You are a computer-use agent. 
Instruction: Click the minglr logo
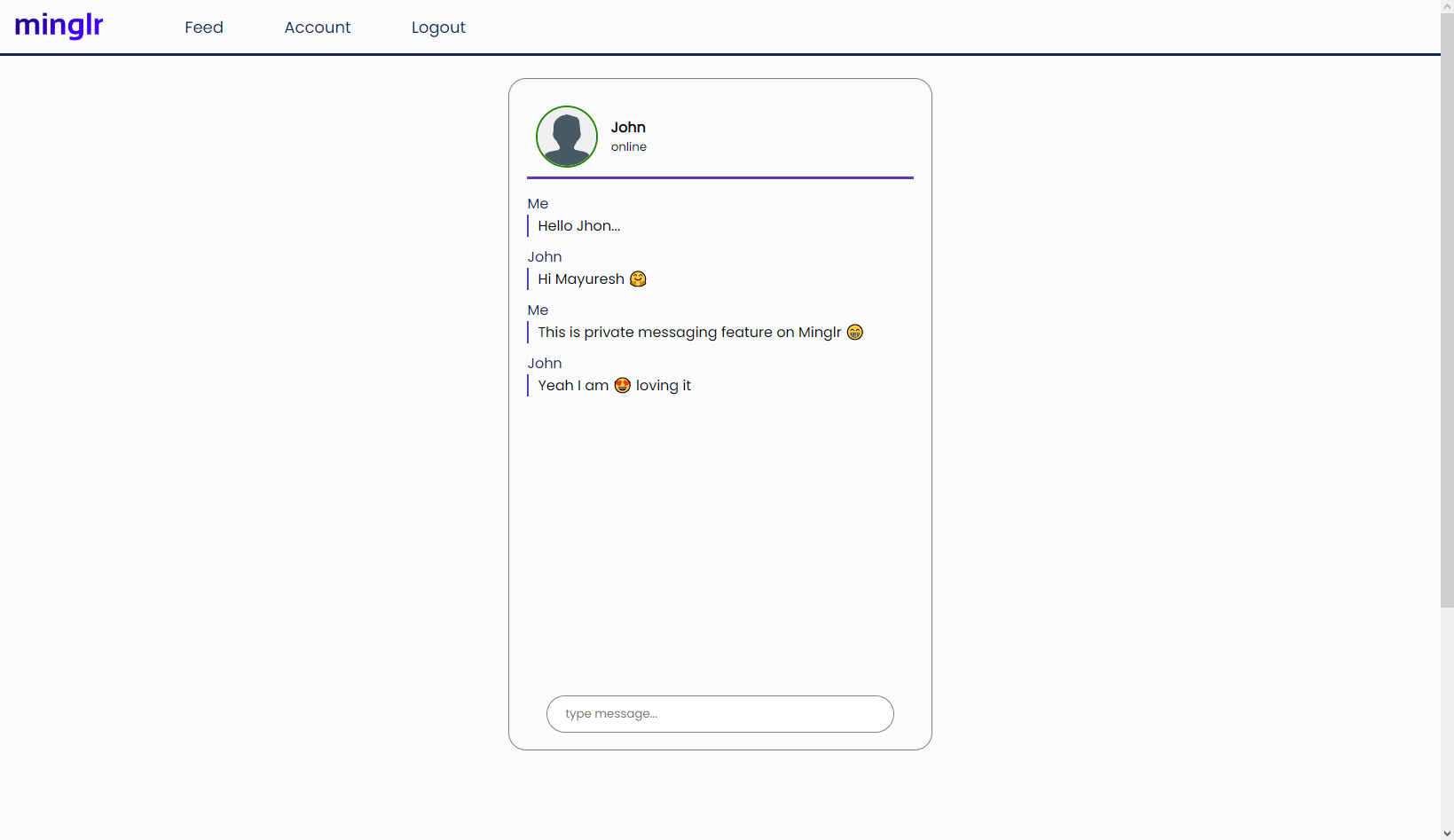click(x=59, y=26)
